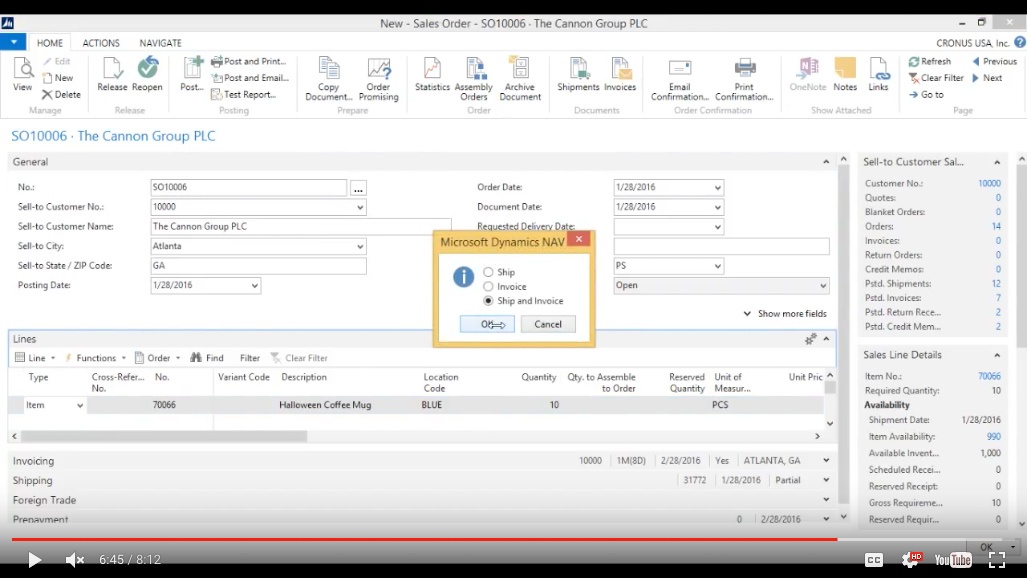
Task: Open Statistics for the order
Action: (432, 74)
